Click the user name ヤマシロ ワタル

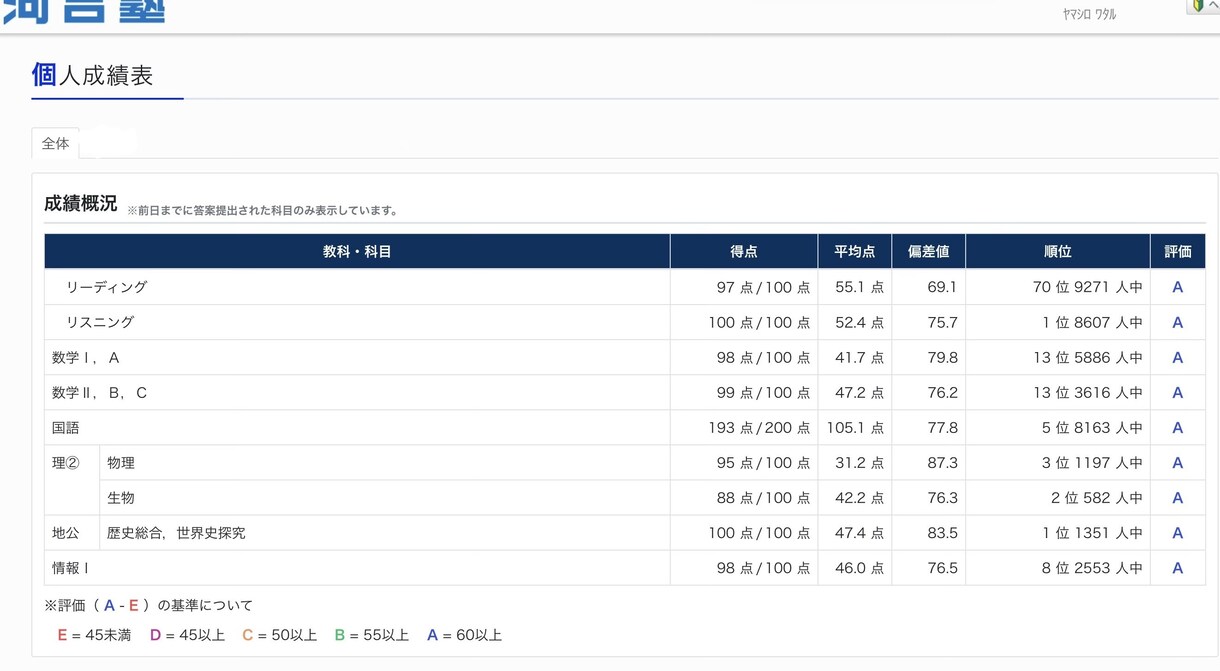pyautogui.click(x=1089, y=15)
